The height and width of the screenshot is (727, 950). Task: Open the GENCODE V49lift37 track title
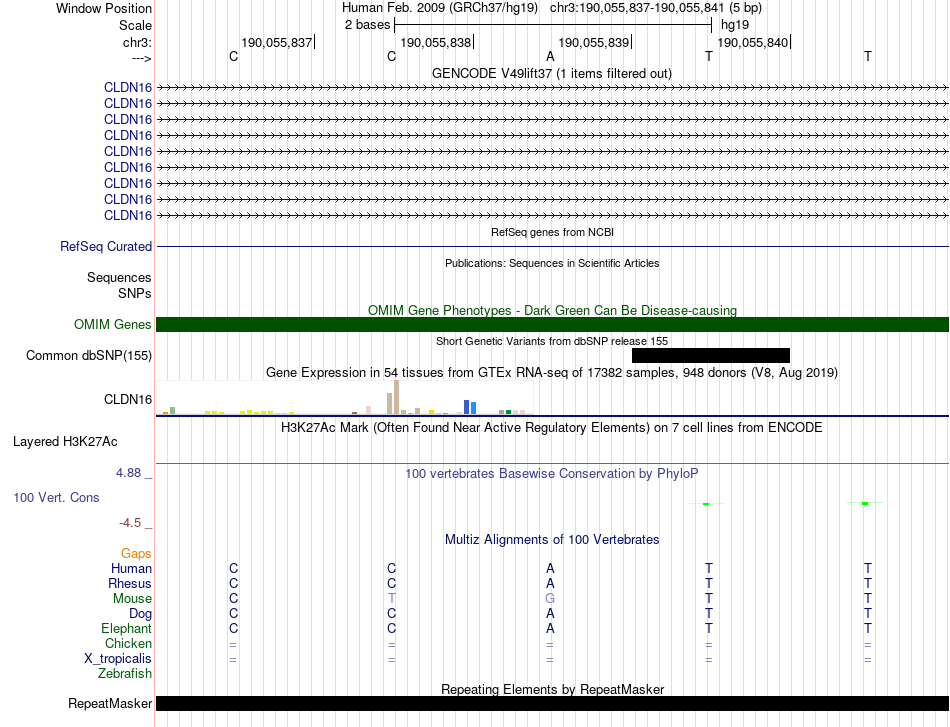click(551, 73)
